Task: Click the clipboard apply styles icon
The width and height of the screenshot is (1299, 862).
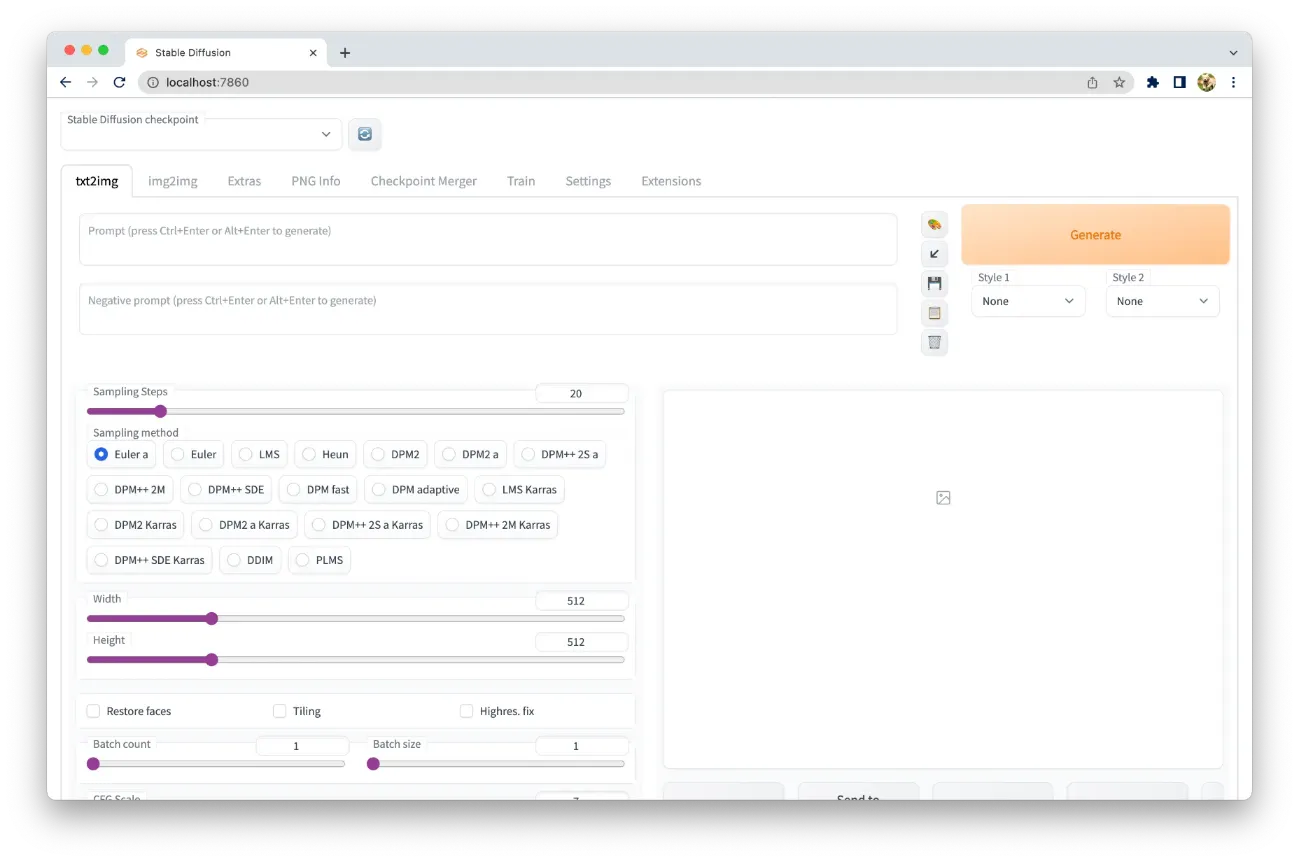Action: point(934,313)
